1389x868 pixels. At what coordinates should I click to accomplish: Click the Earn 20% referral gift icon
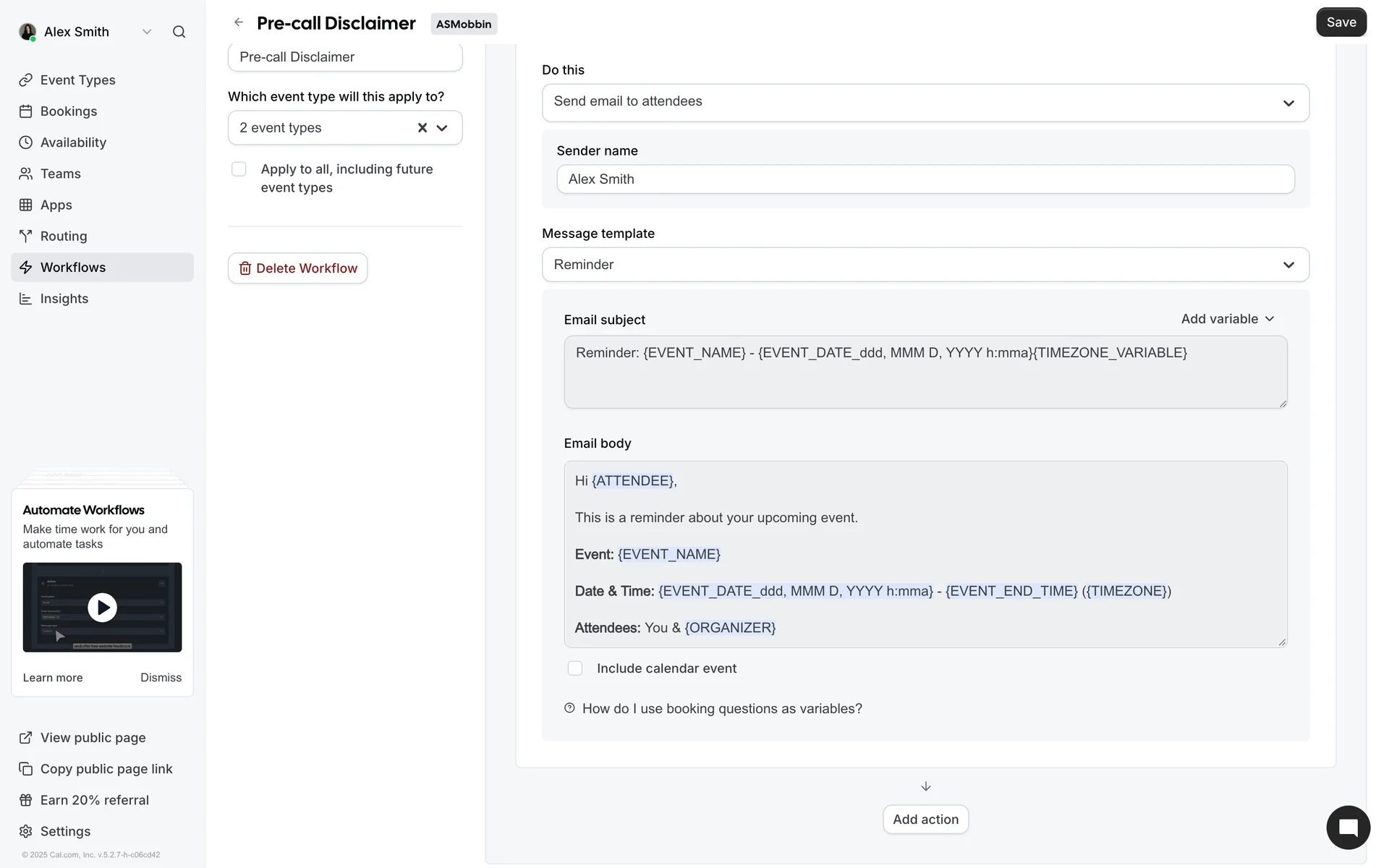(x=26, y=800)
